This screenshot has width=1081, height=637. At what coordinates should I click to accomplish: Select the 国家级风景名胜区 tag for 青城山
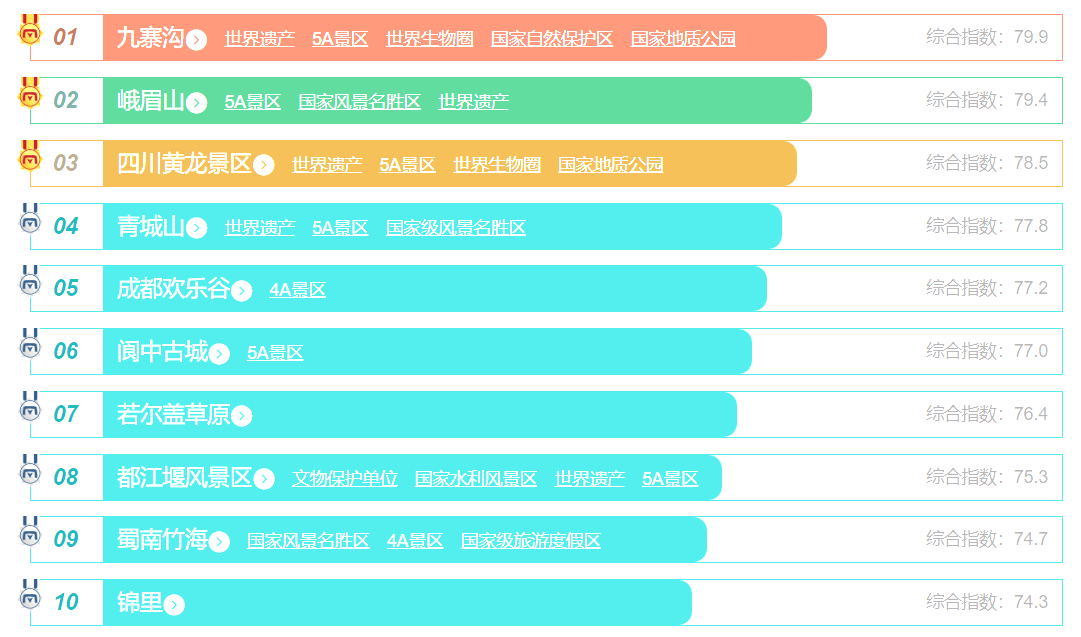pyautogui.click(x=456, y=228)
